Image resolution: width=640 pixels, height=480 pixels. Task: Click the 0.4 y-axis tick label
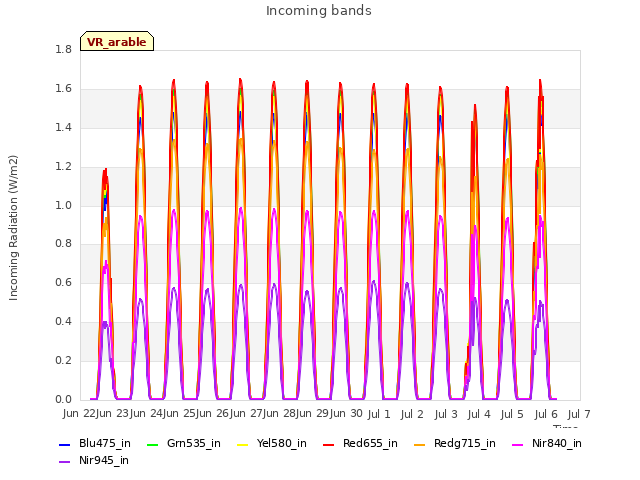(63, 322)
